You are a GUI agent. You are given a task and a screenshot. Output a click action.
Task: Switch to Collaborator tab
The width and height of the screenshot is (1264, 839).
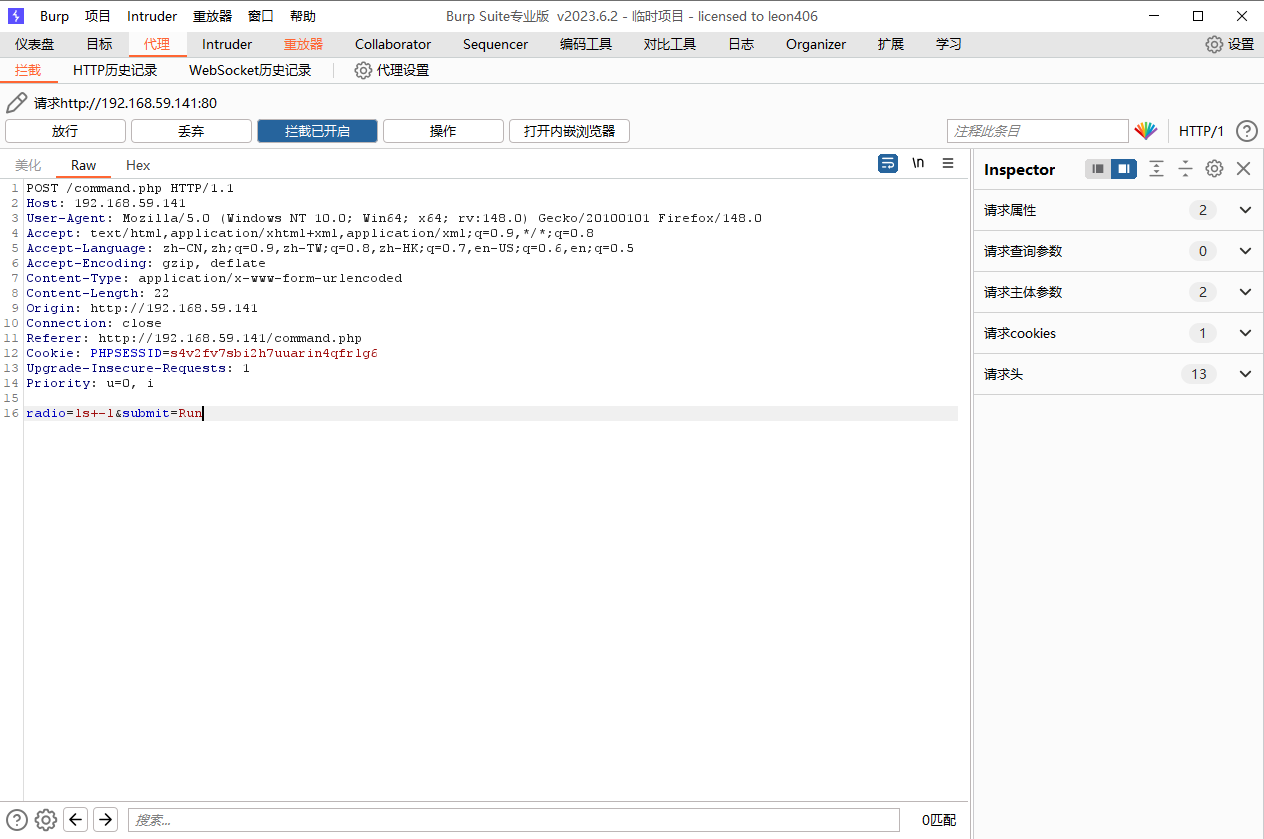pyautogui.click(x=393, y=44)
